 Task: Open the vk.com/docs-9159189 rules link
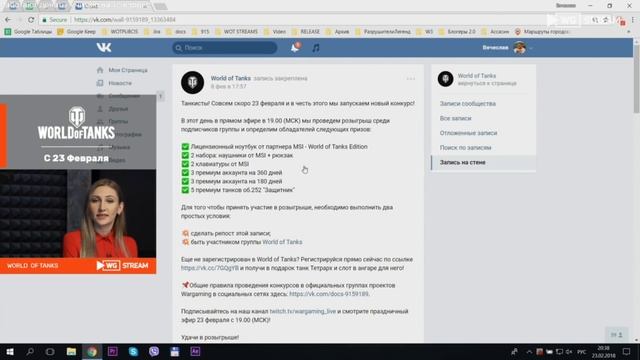(x=329, y=294)
